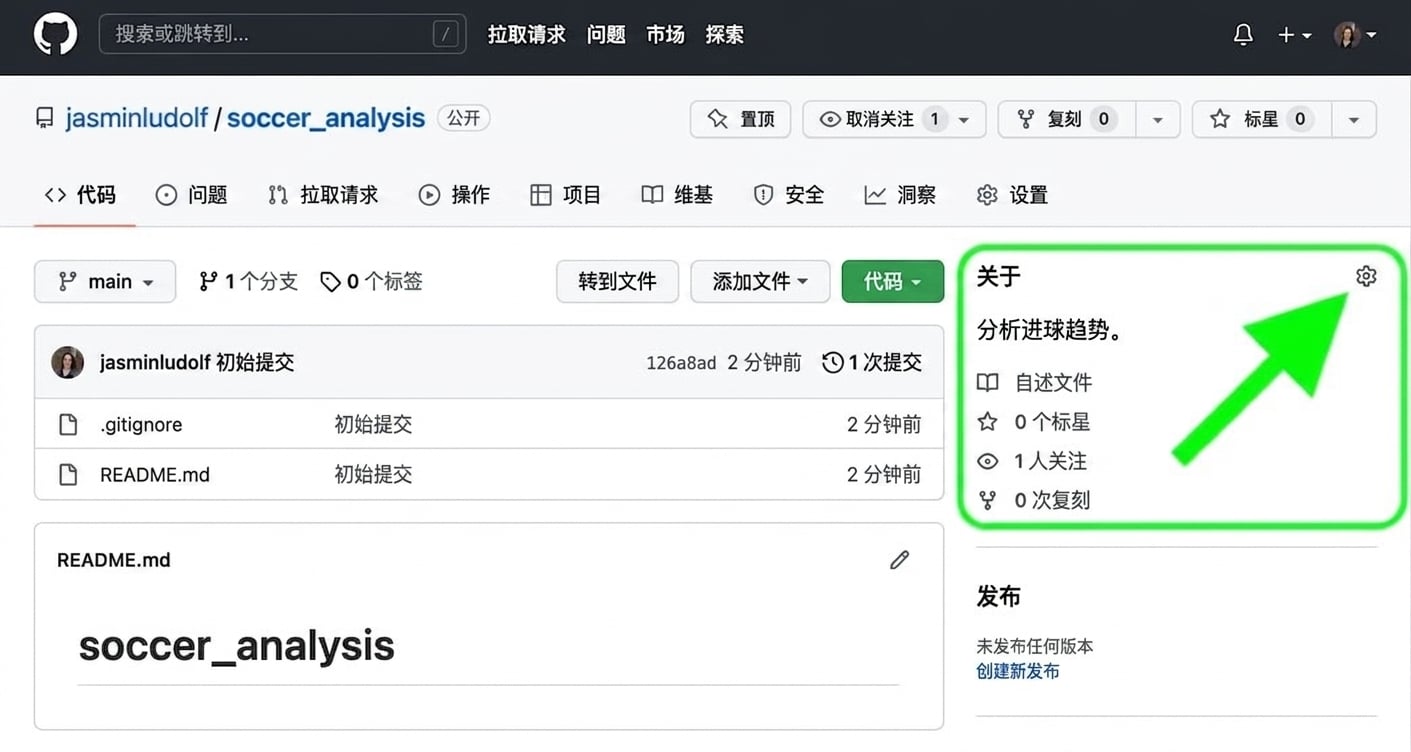The width and height of the screenshot is (1411, 752).
Task: View the 0 个标签 tags link
Action: pyautogui.click(x=371, y=282)
